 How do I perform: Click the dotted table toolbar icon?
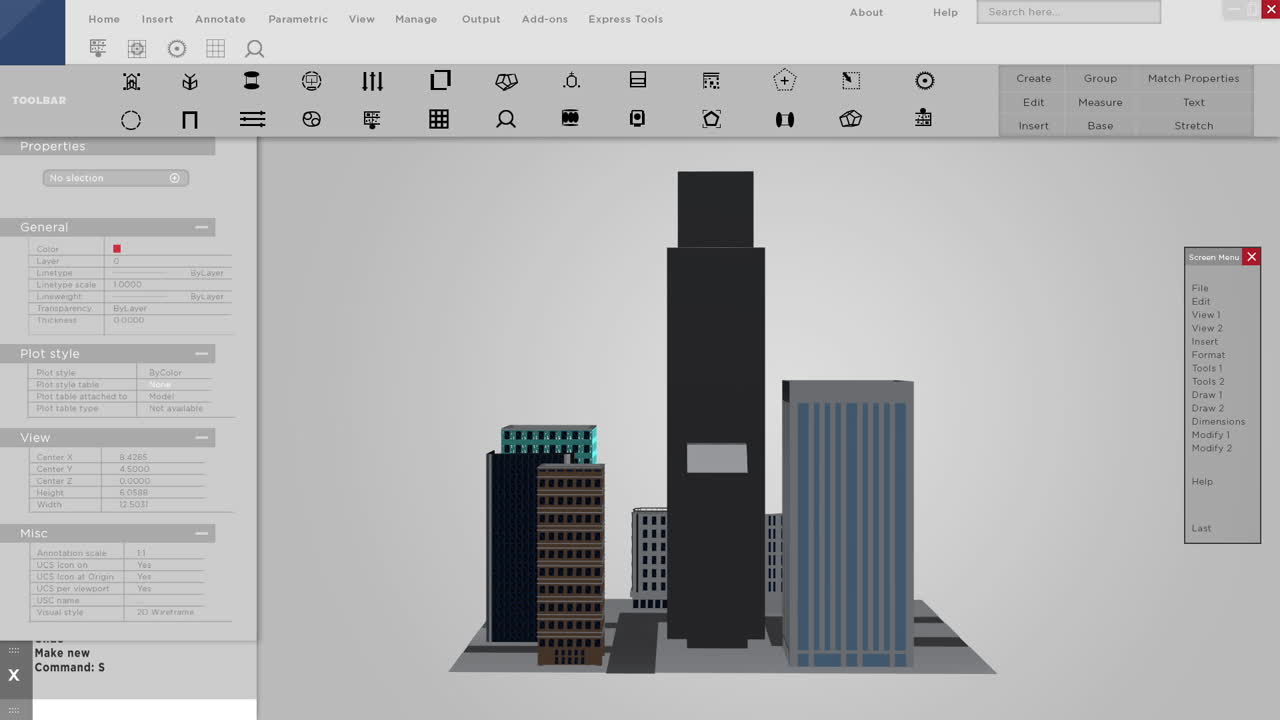[711, 81]
